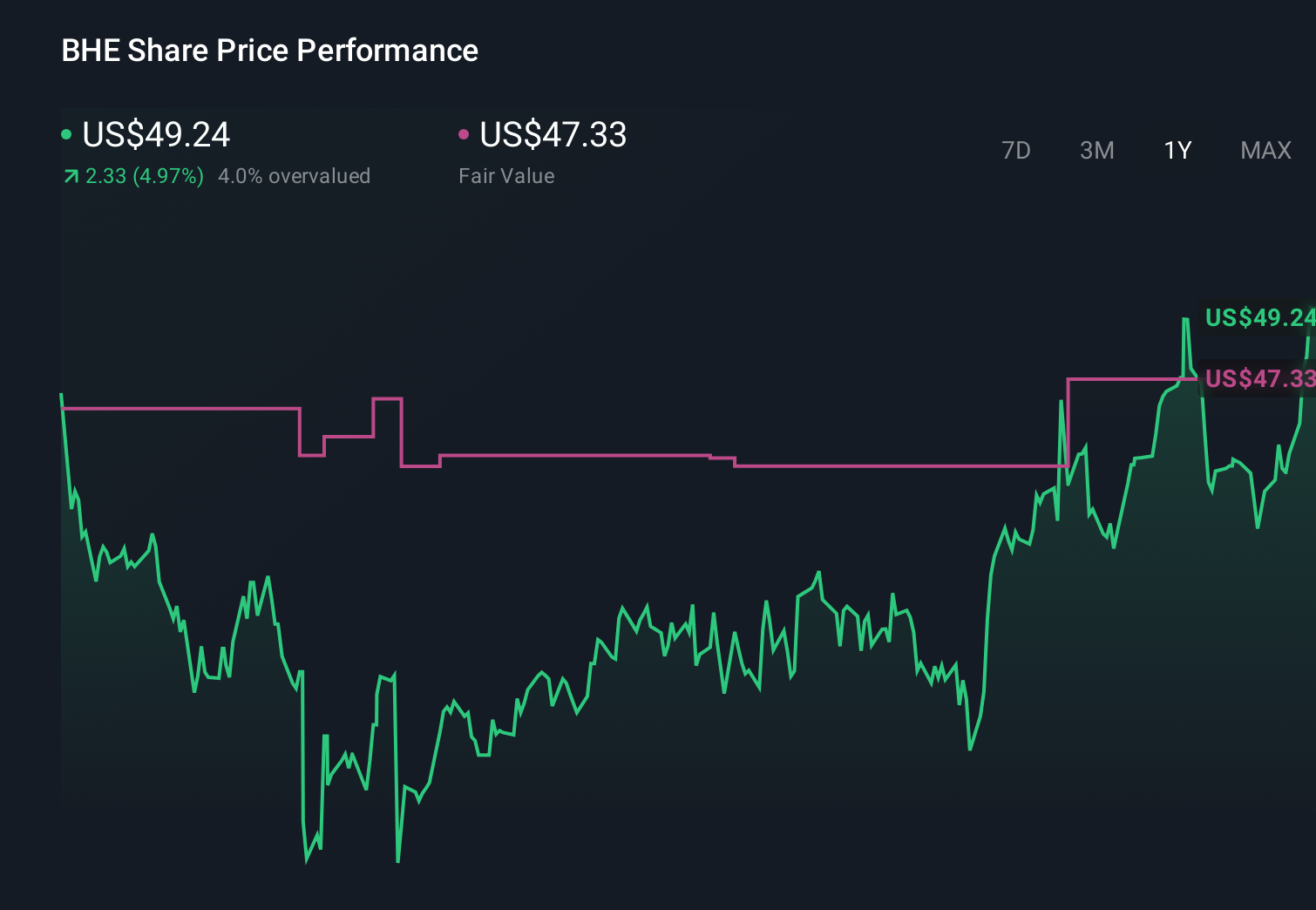
Task: Click the green share price legend dot
Action: point(66,134)
